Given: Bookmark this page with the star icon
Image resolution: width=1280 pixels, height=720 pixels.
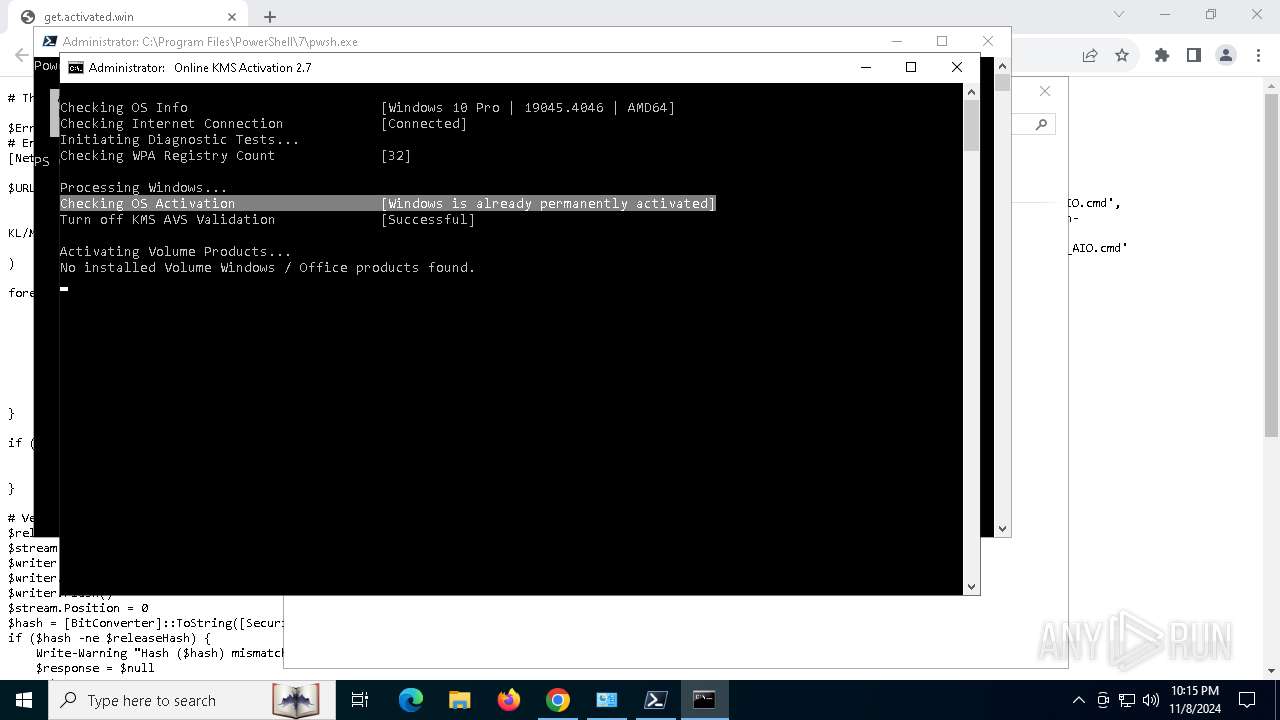Looking at the screenshot, I should 1122,55.
